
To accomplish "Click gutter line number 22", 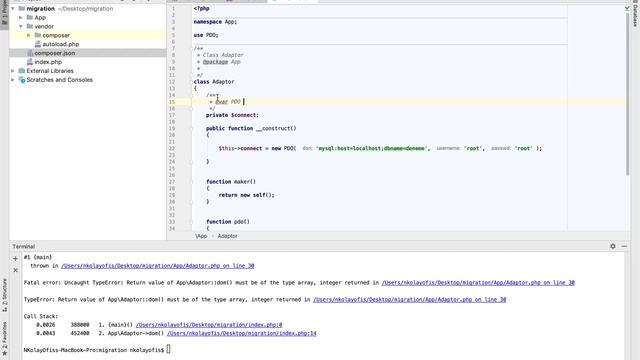I will click(x=172, y=149).
